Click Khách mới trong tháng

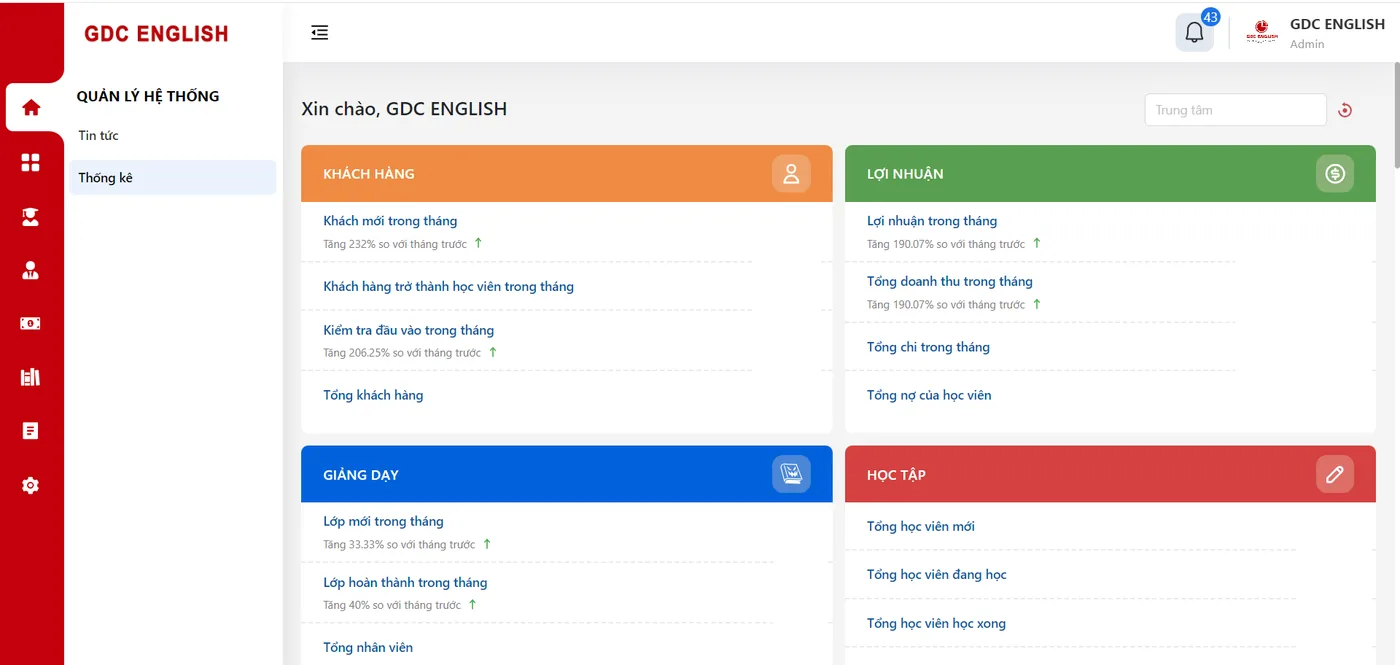coord(390,221)
